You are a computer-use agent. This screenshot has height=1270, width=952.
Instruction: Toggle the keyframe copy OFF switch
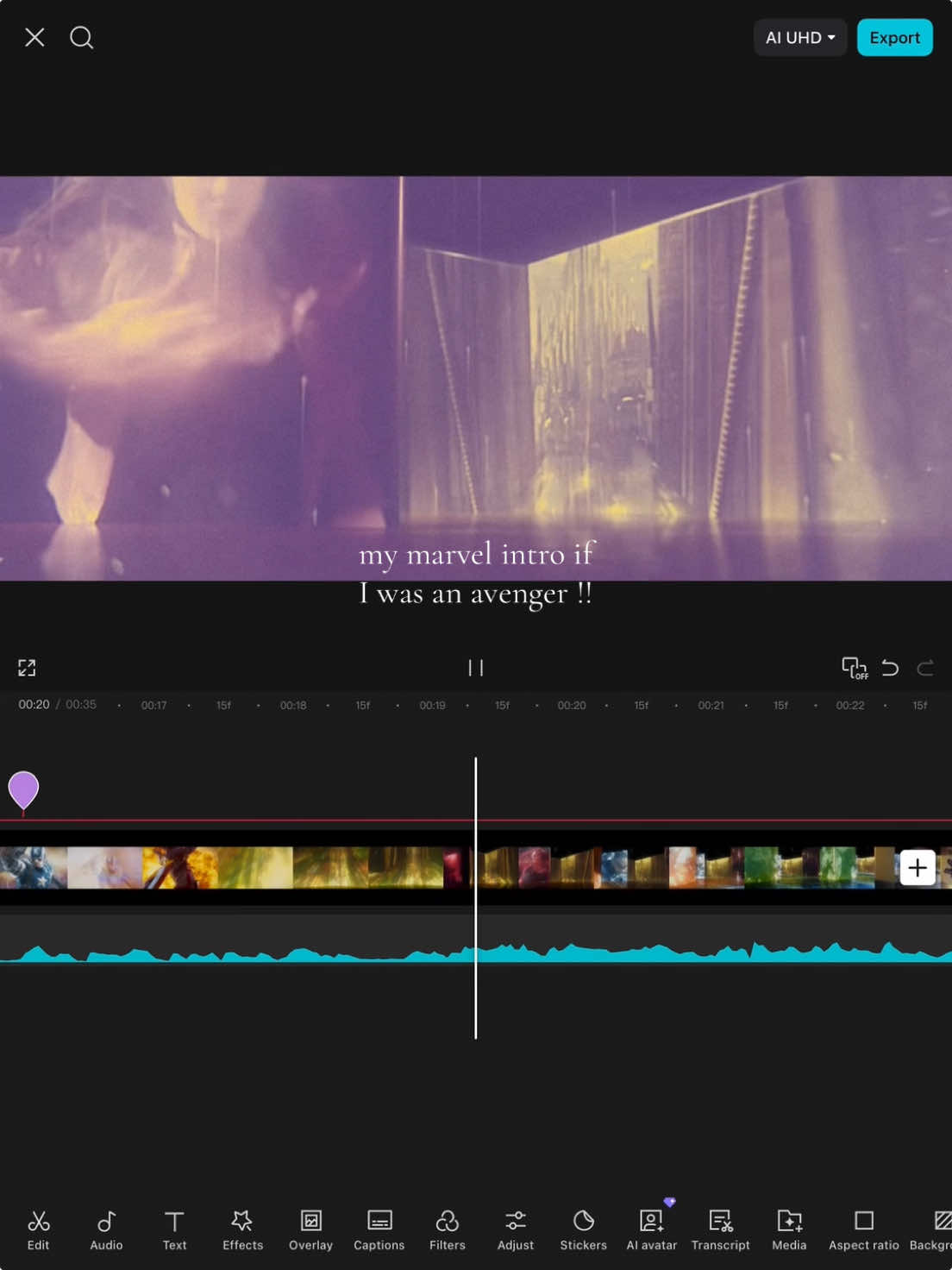click(x=854, y=668)
